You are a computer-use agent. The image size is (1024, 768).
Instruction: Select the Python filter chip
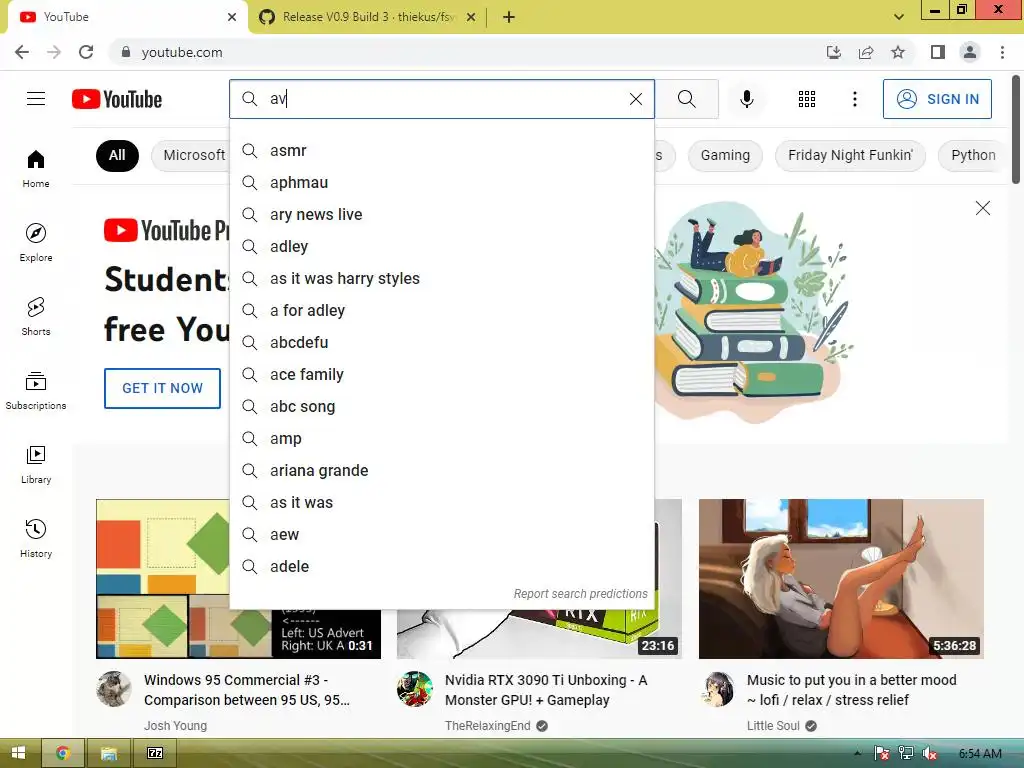click(x=972, y=155)
